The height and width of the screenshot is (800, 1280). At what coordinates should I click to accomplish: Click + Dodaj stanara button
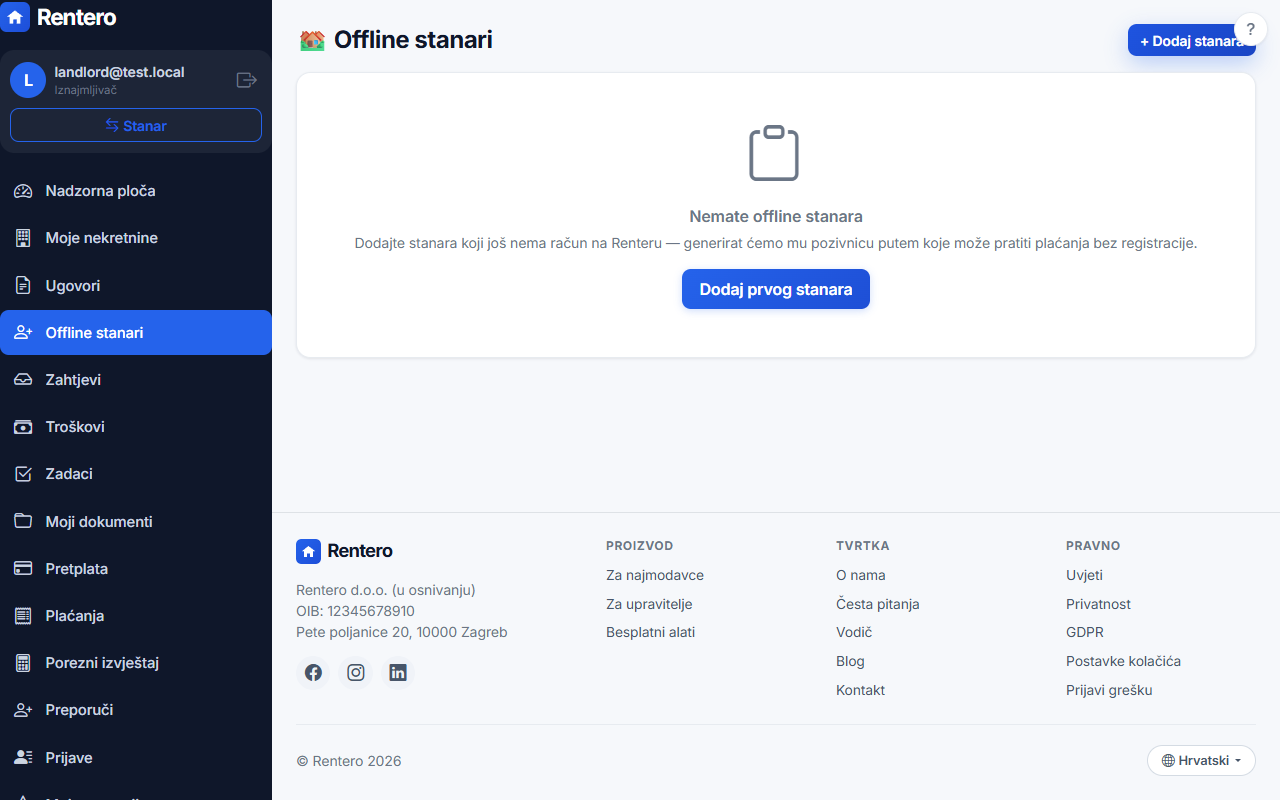point(1191,41)
